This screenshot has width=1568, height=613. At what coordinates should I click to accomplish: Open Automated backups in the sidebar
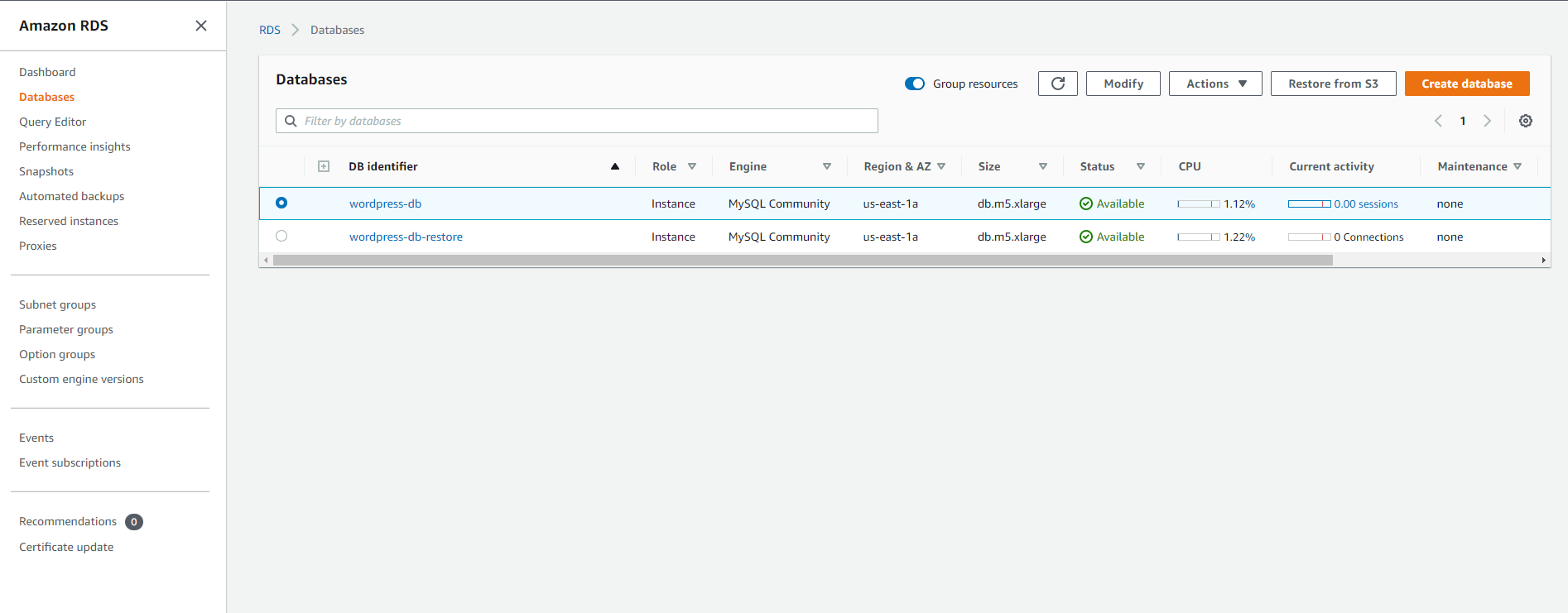coord(71,196)
